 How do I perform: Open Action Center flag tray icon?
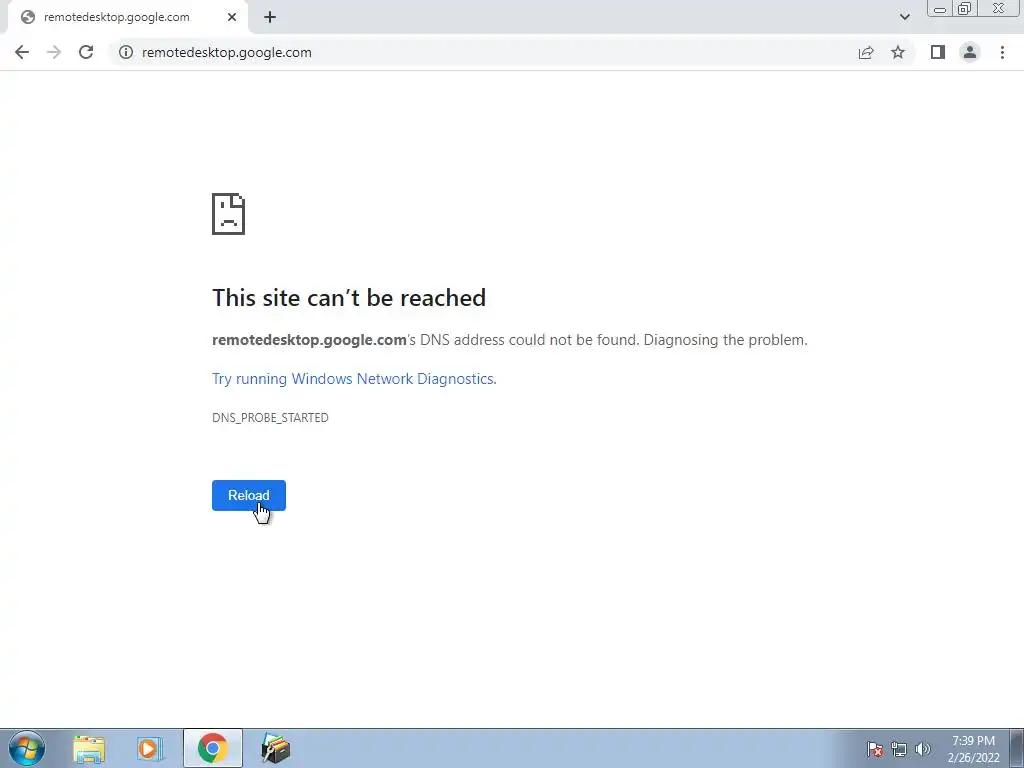point(875,749)
